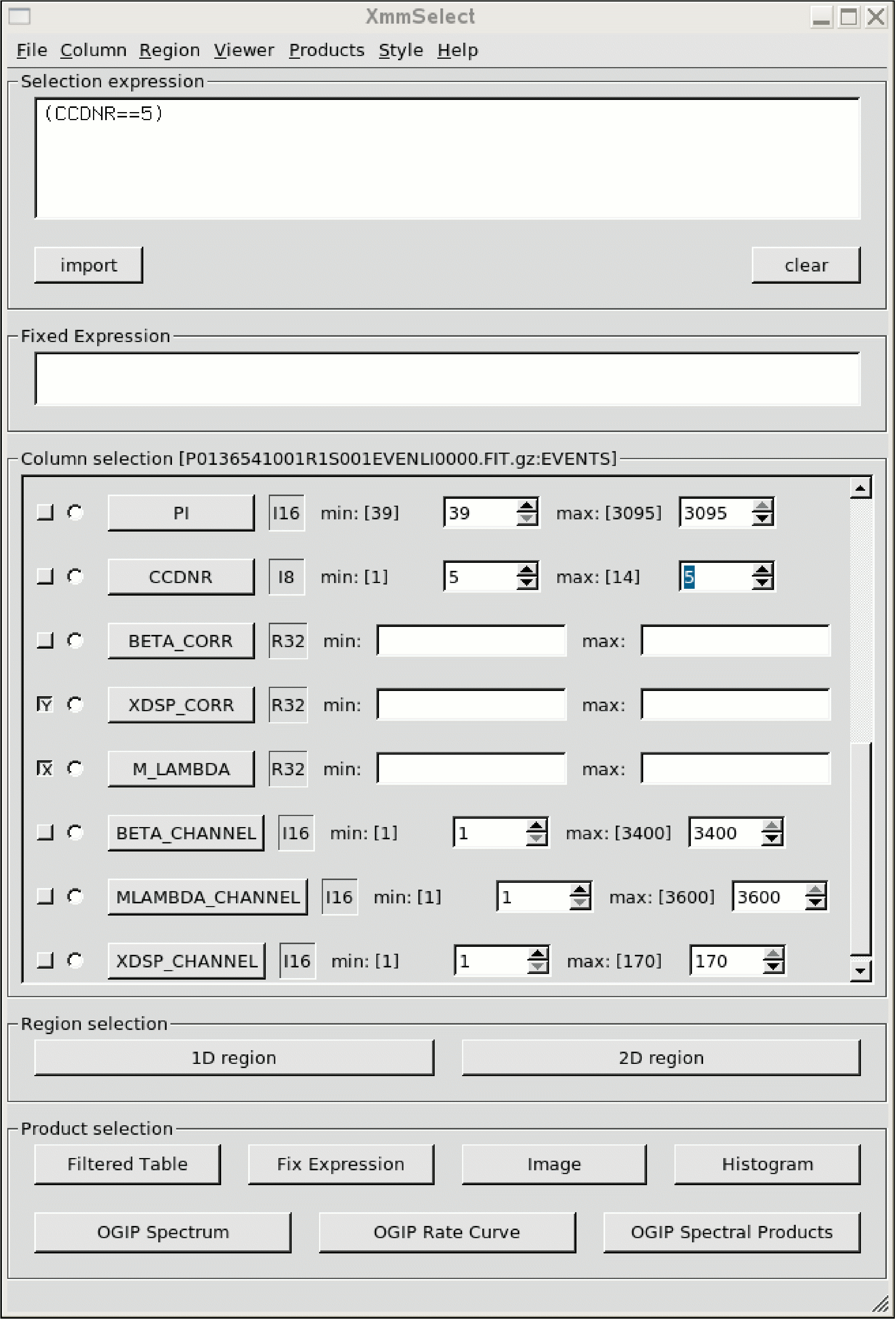The width and height of the screenshot is (896, 1319).
Task: Select the MLAMBDA_CHANNEL radio button
Action: [x=75, y=897]
